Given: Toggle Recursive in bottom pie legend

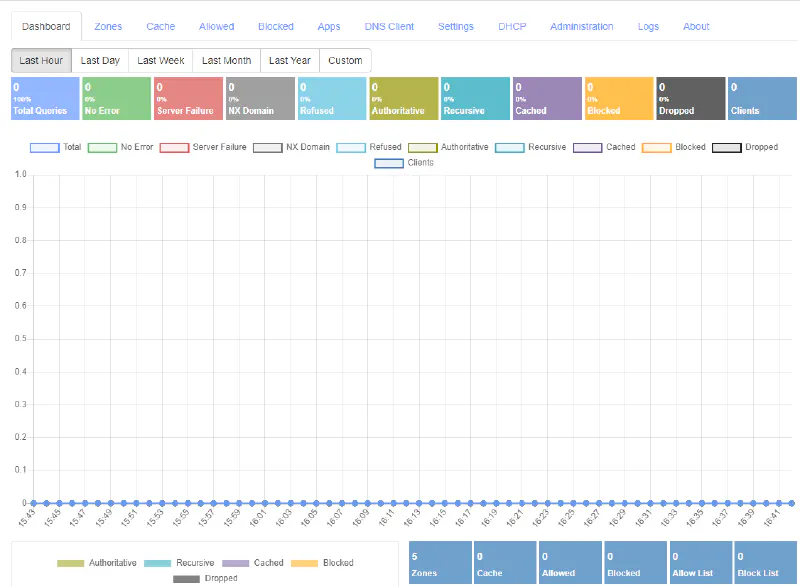Looking at the screenshot, I should pyautogui.click(x=179, y=563).
